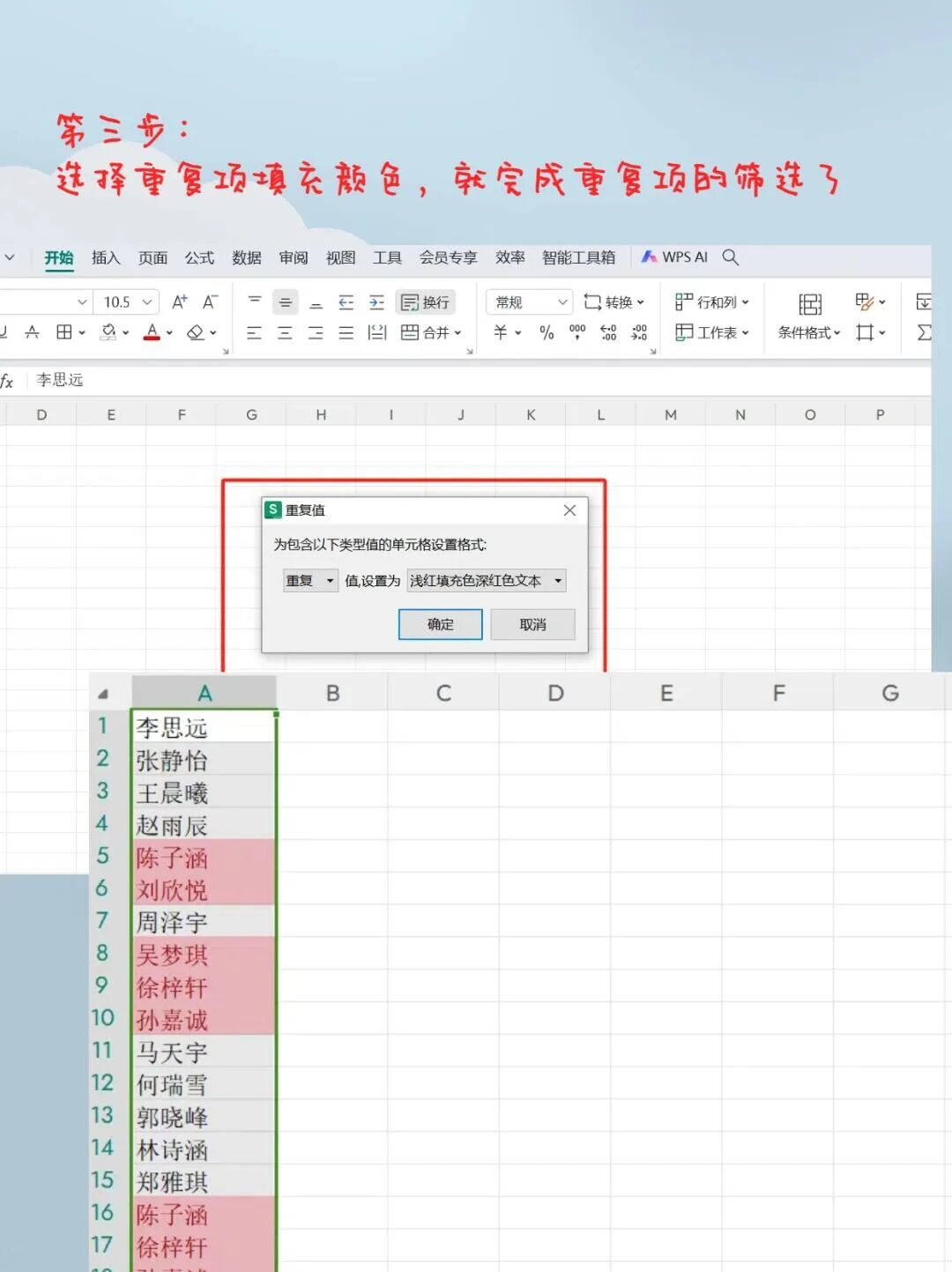The image size is (952, 1272).
Task: Align text left horizontally
Action: click(x=254, y=332)
